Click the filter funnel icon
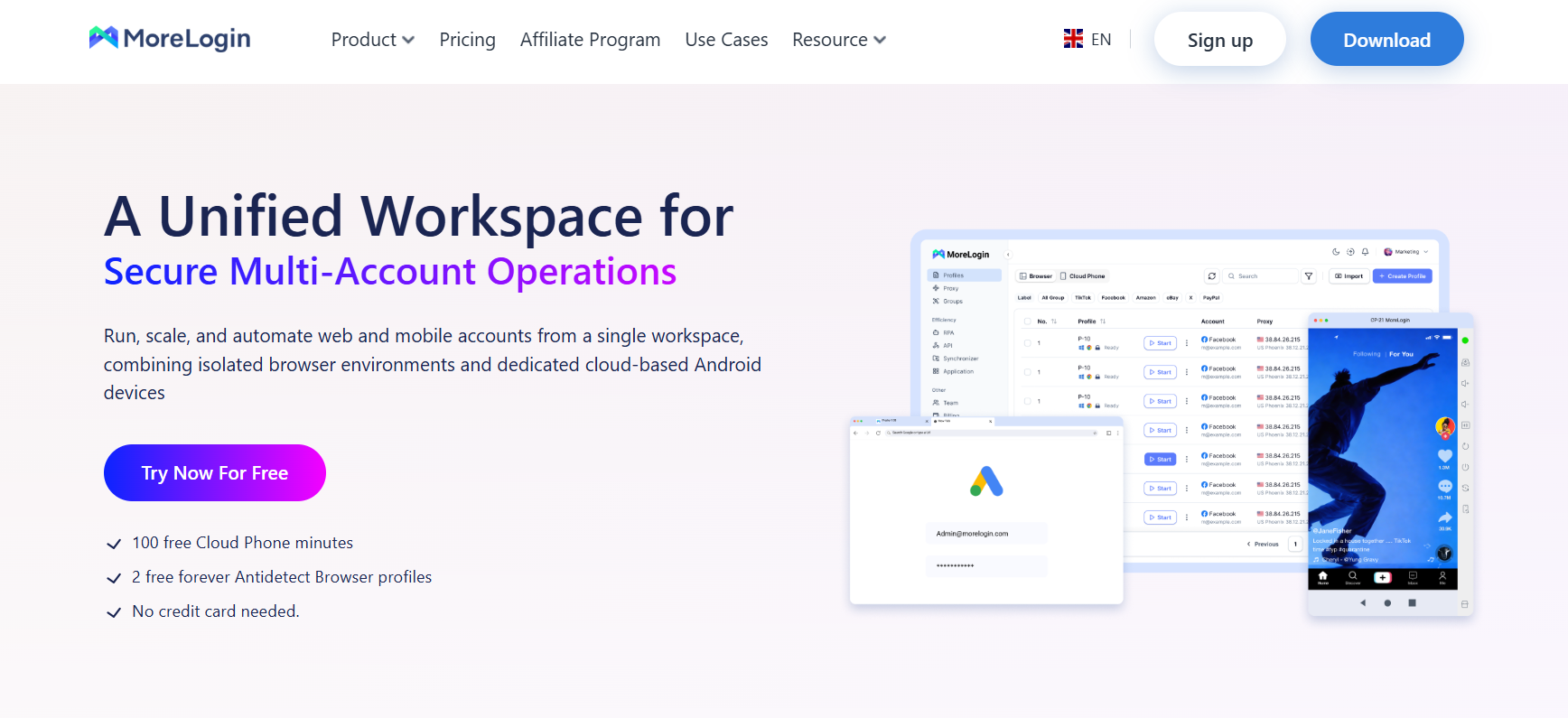Image resolution: width=1568 pixels, height=718 pixels. tap(1308, 276)
